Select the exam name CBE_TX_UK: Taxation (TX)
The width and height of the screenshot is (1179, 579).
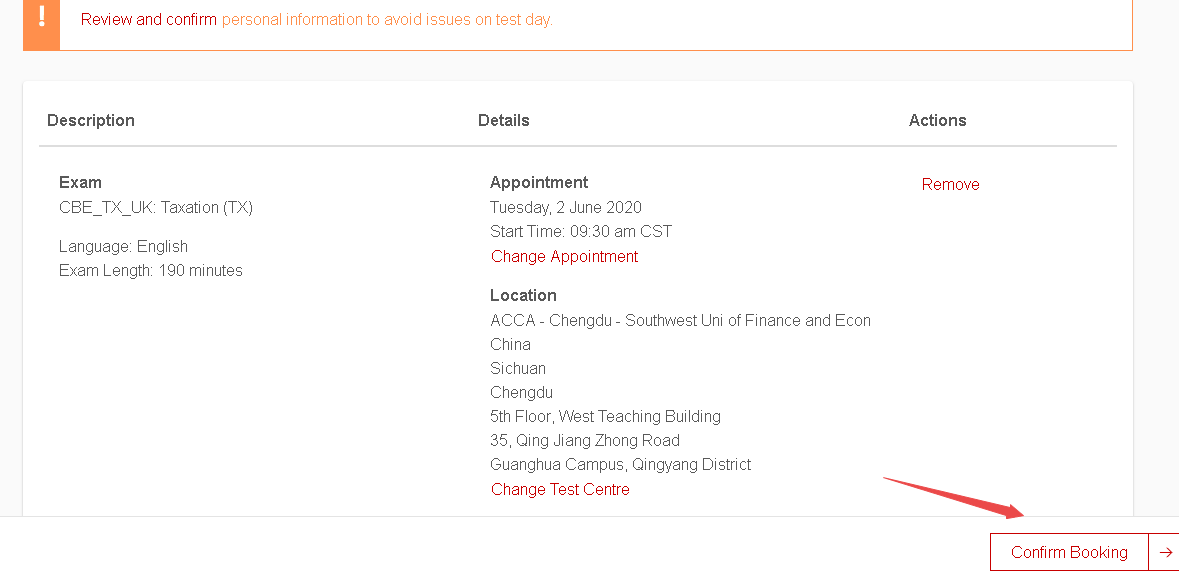click(156, 207)
